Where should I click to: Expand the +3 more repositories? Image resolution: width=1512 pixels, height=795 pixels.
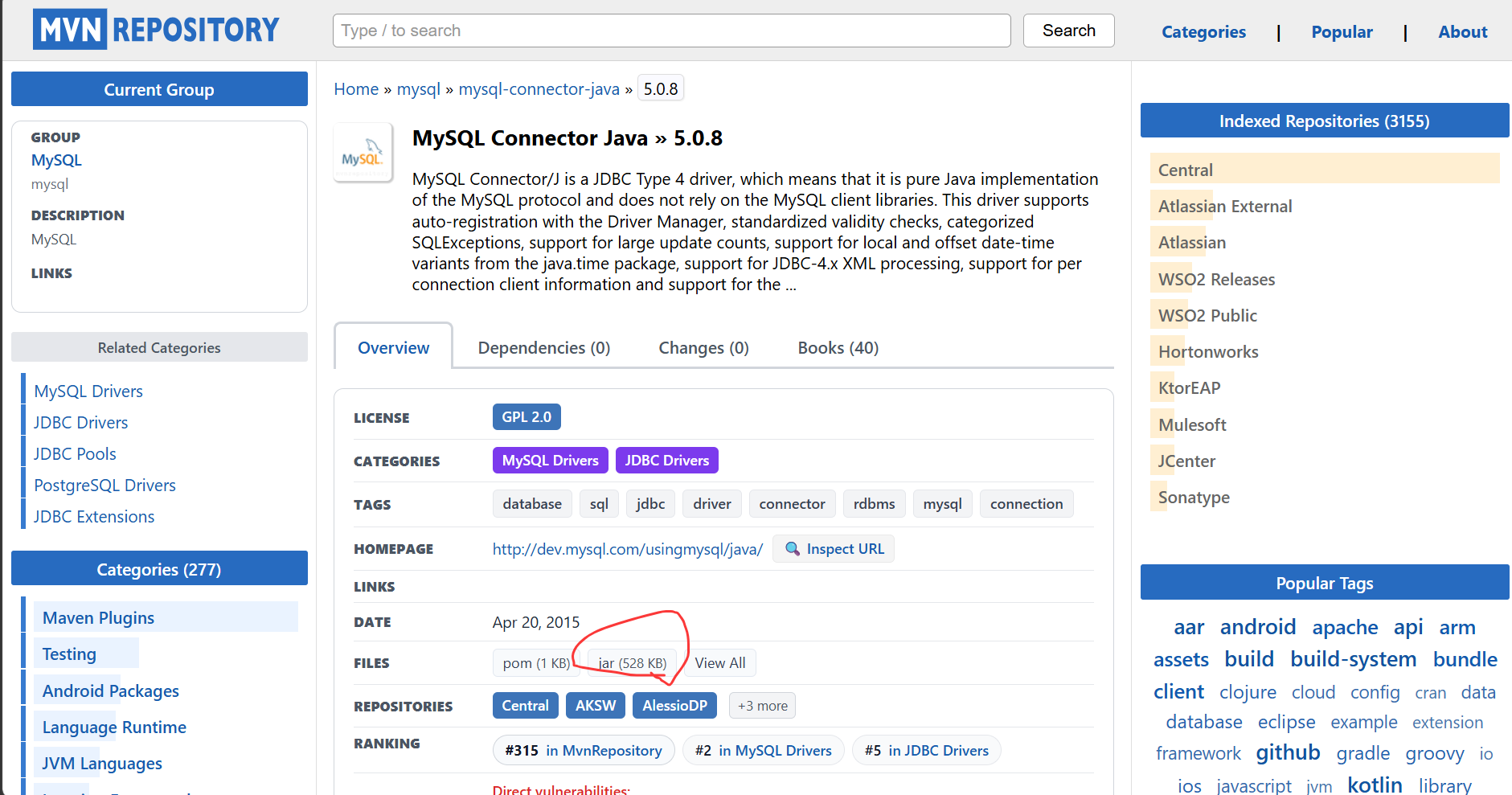[763, 706]
